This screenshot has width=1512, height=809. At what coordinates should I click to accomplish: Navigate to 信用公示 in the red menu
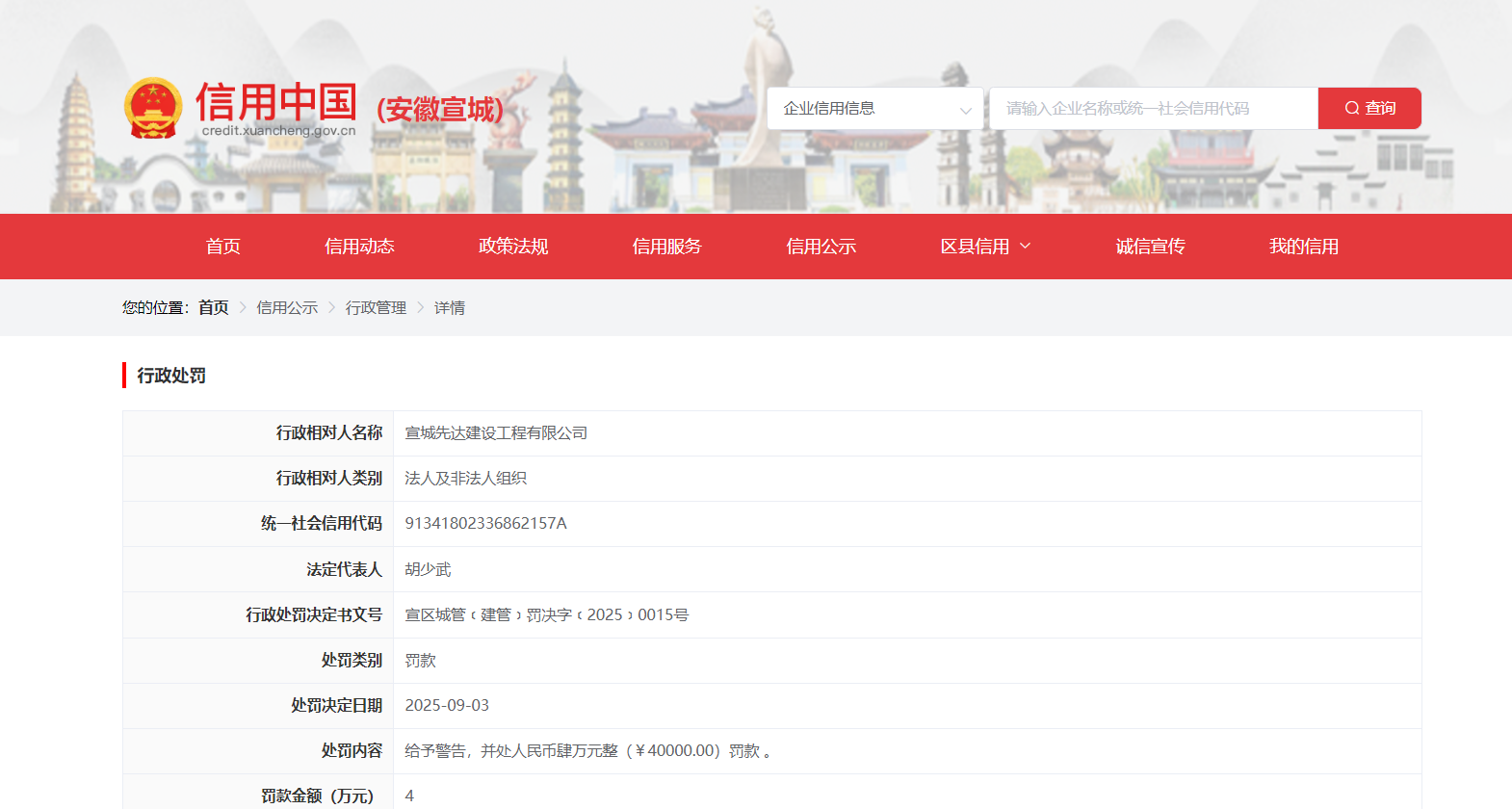821,247
